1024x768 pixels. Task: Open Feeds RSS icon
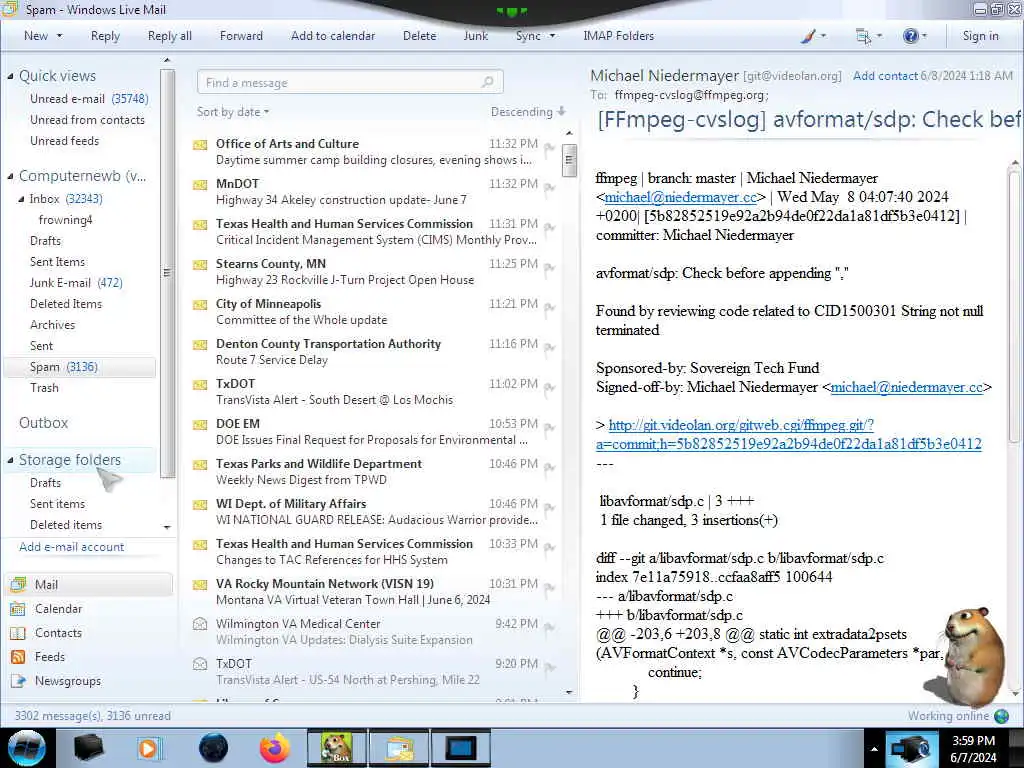coord(18,657)
